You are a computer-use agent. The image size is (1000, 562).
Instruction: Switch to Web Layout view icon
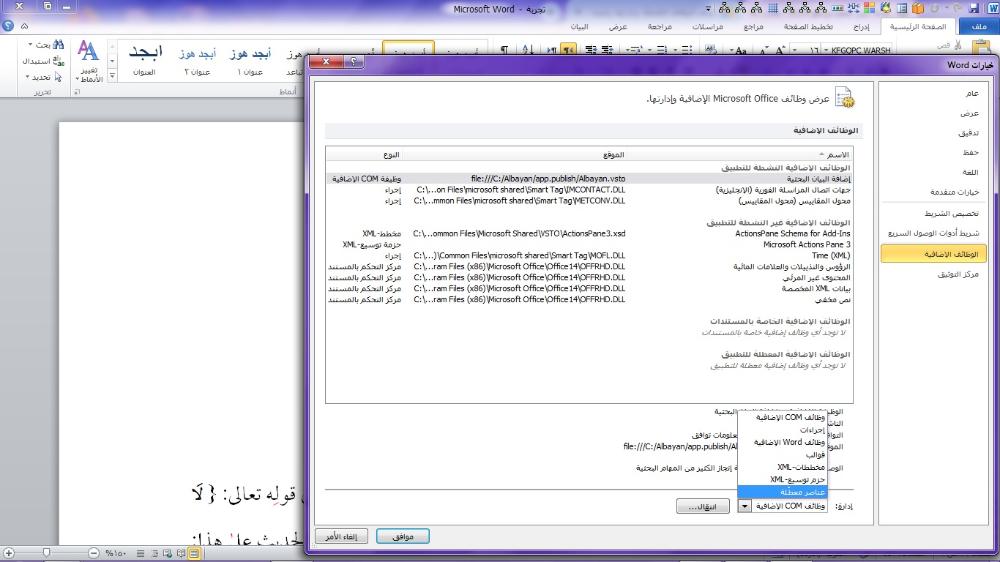pos(167,554)
